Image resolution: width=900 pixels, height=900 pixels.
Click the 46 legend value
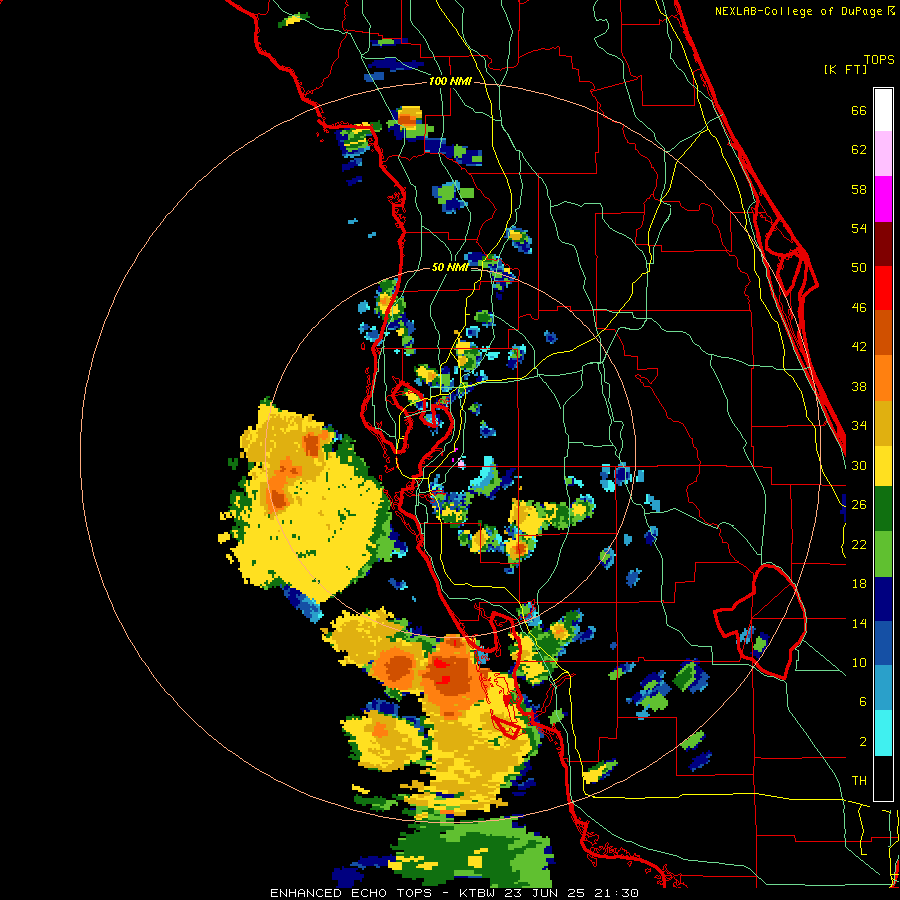(859, 308)
